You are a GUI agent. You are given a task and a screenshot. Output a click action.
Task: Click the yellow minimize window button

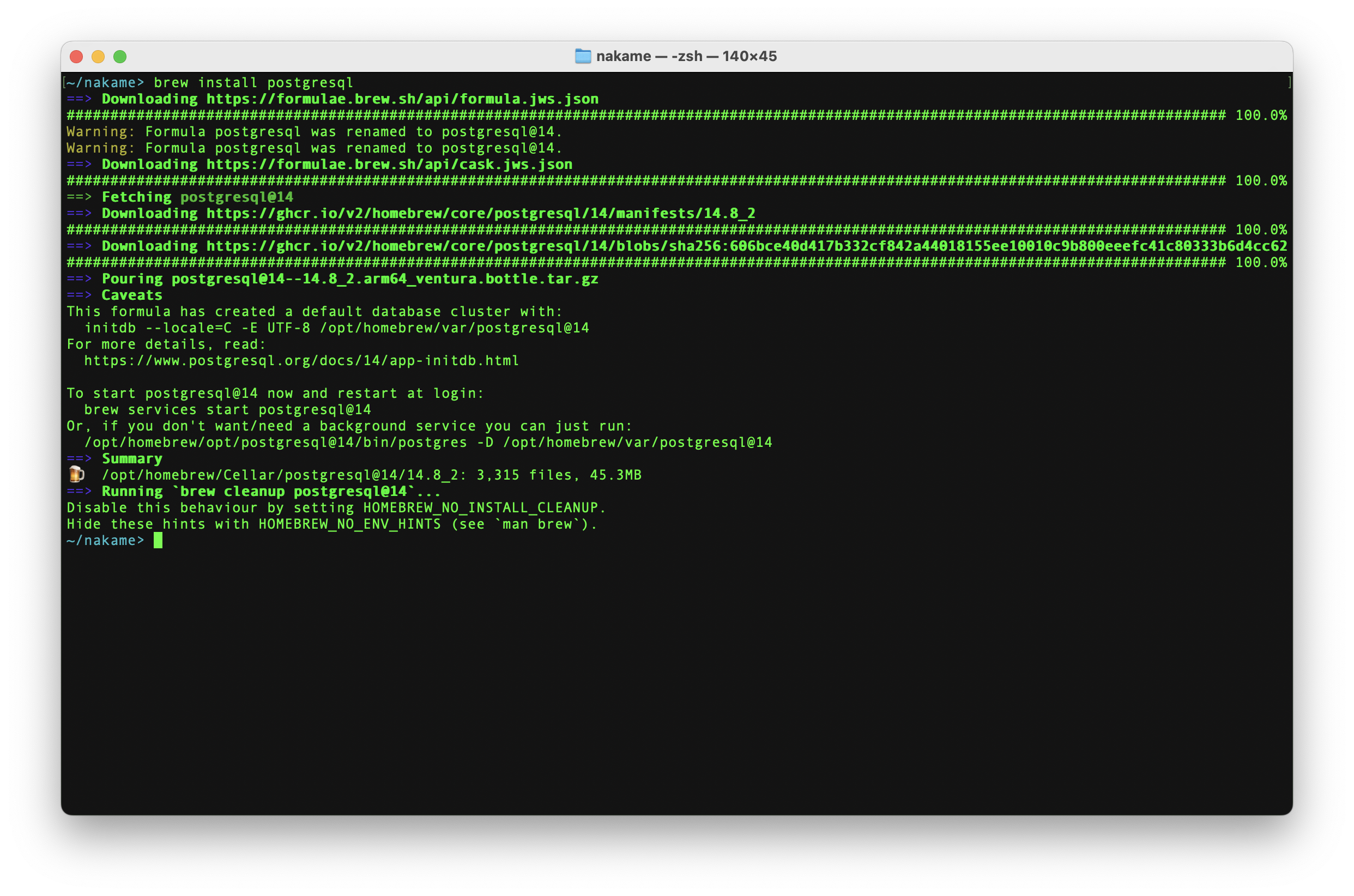point(98,57)
